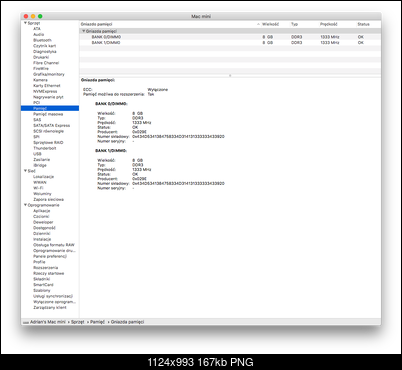Screen dimensions: 402x370
Task: Select iBridge in the sidebar
Action: pyautogui.click(x=40, y=165)
